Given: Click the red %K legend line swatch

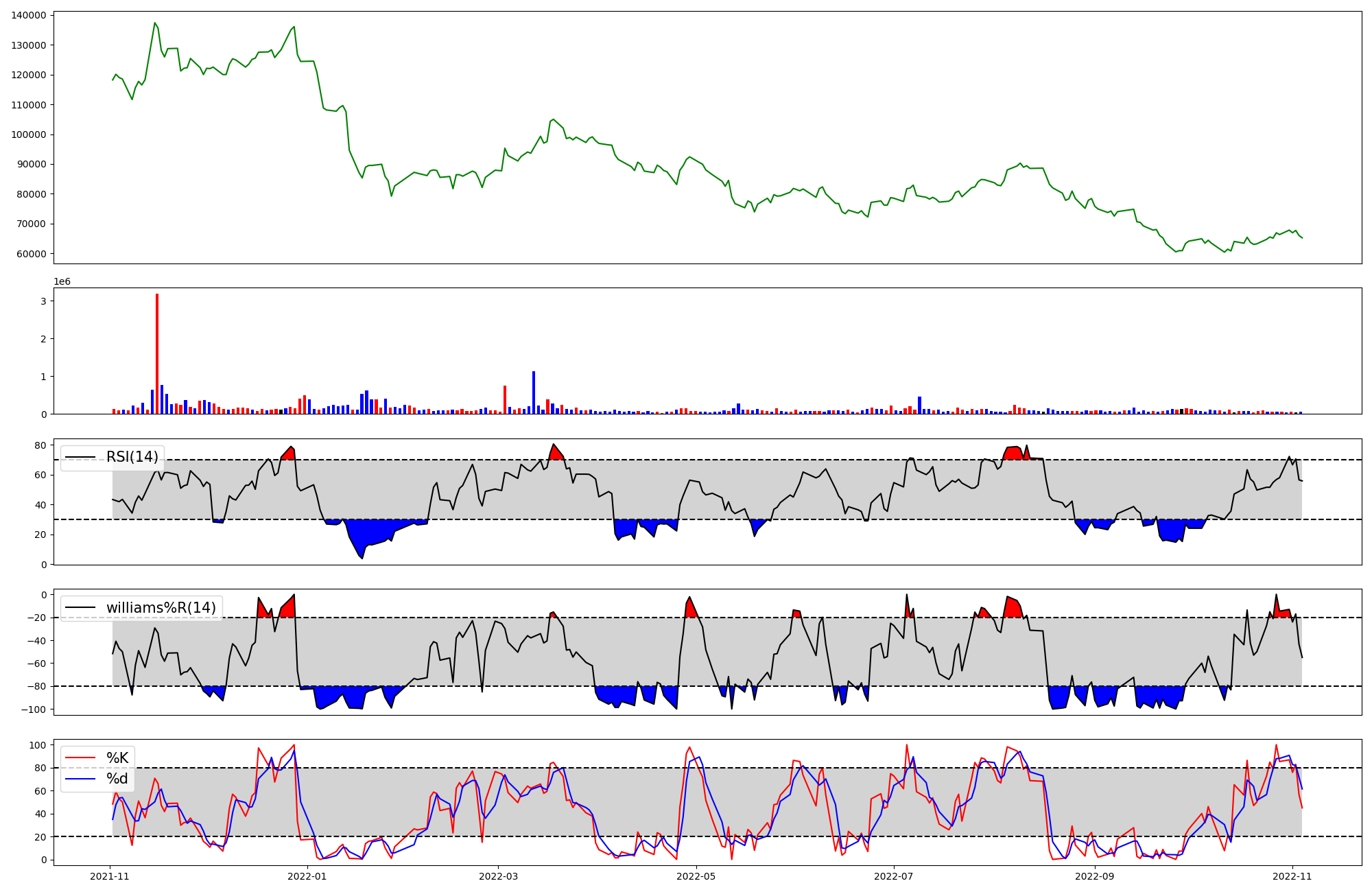Looking at the screenshot, I should (81, 758).
